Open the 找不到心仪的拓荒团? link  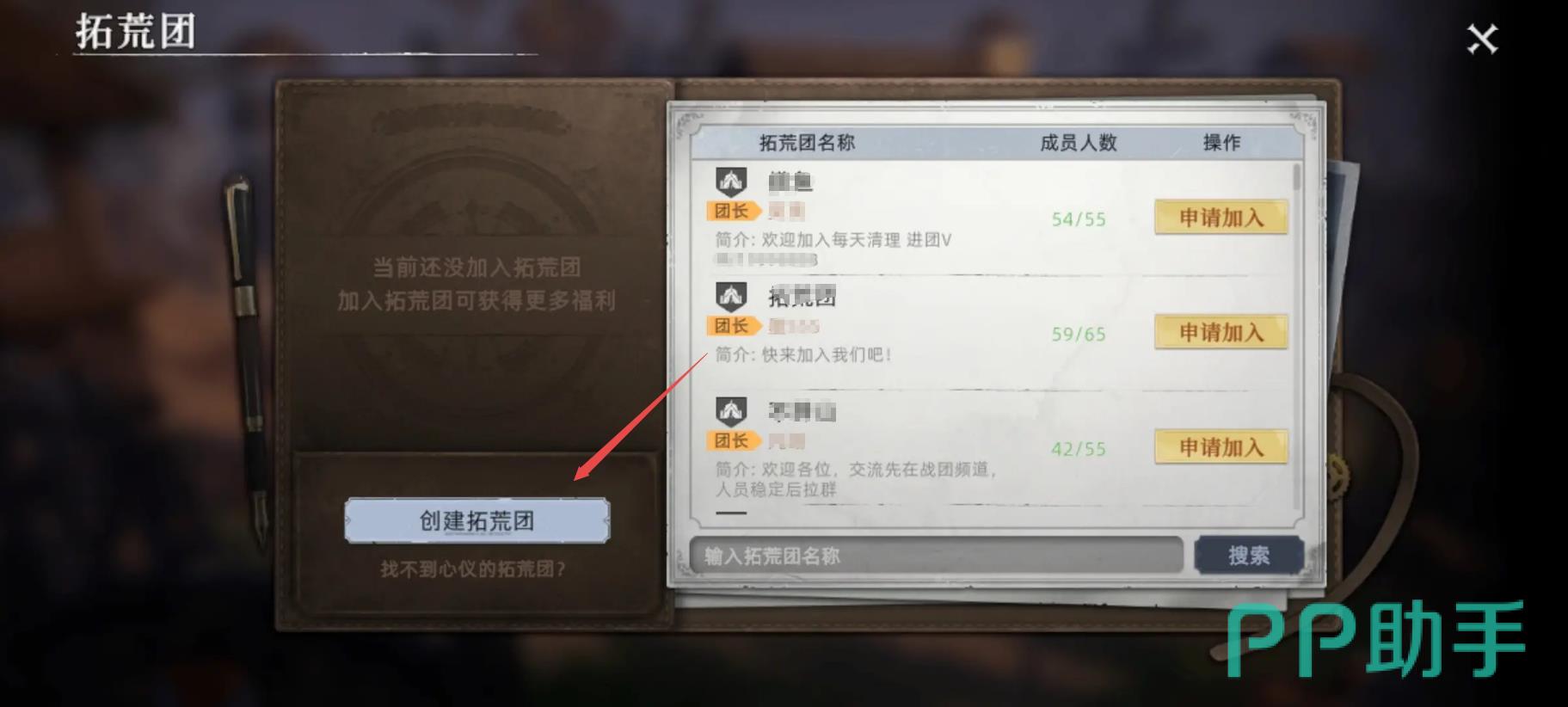474,569
